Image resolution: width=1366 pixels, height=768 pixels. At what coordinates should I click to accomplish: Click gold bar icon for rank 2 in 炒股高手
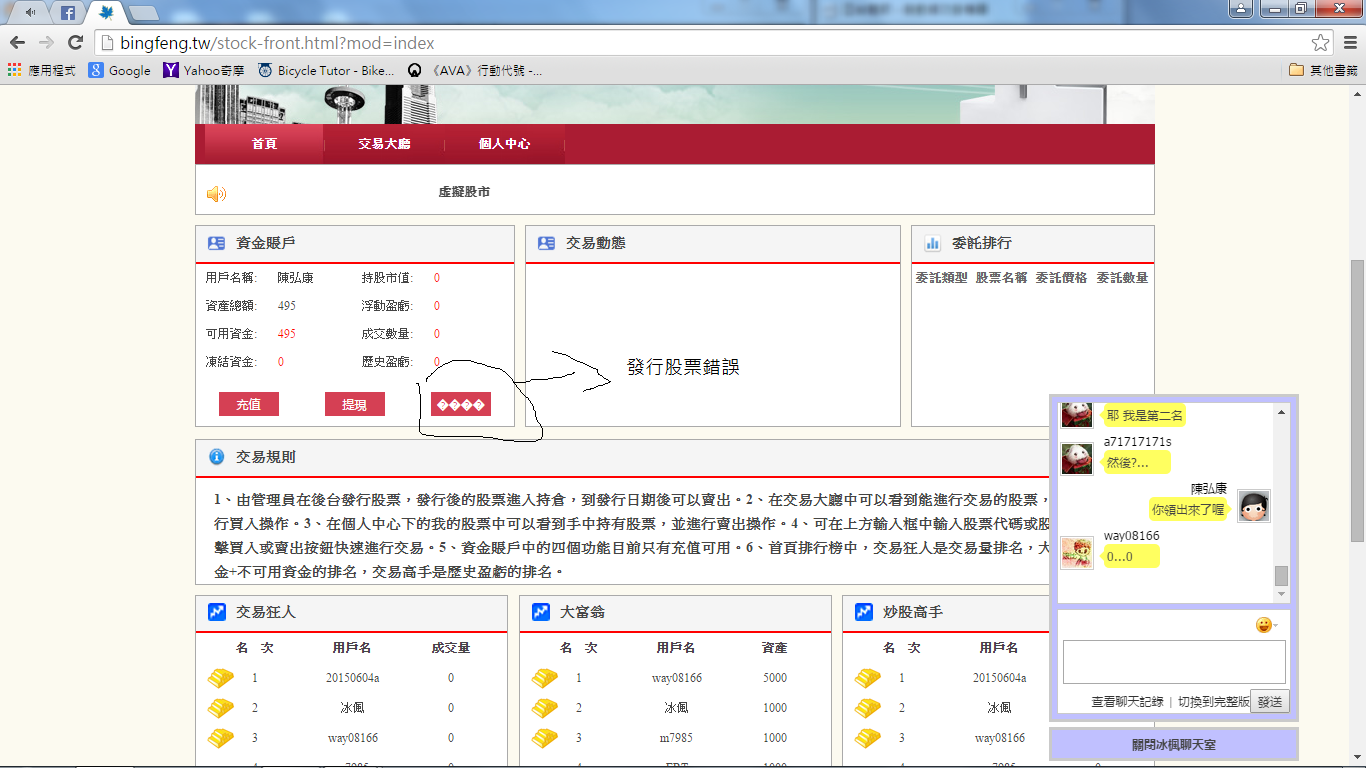(x=867, y=708)
